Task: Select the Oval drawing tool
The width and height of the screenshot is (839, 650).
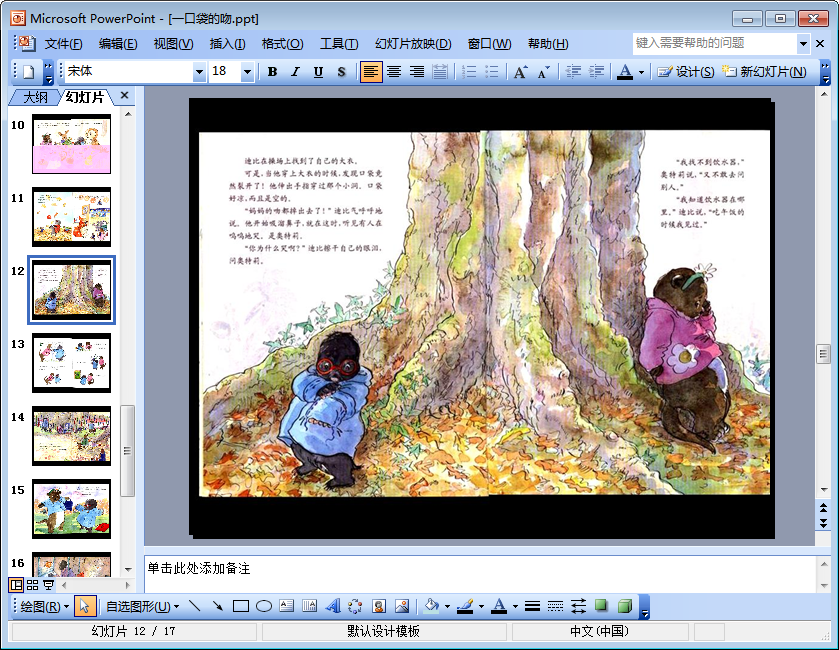Action: pos(264,606)
